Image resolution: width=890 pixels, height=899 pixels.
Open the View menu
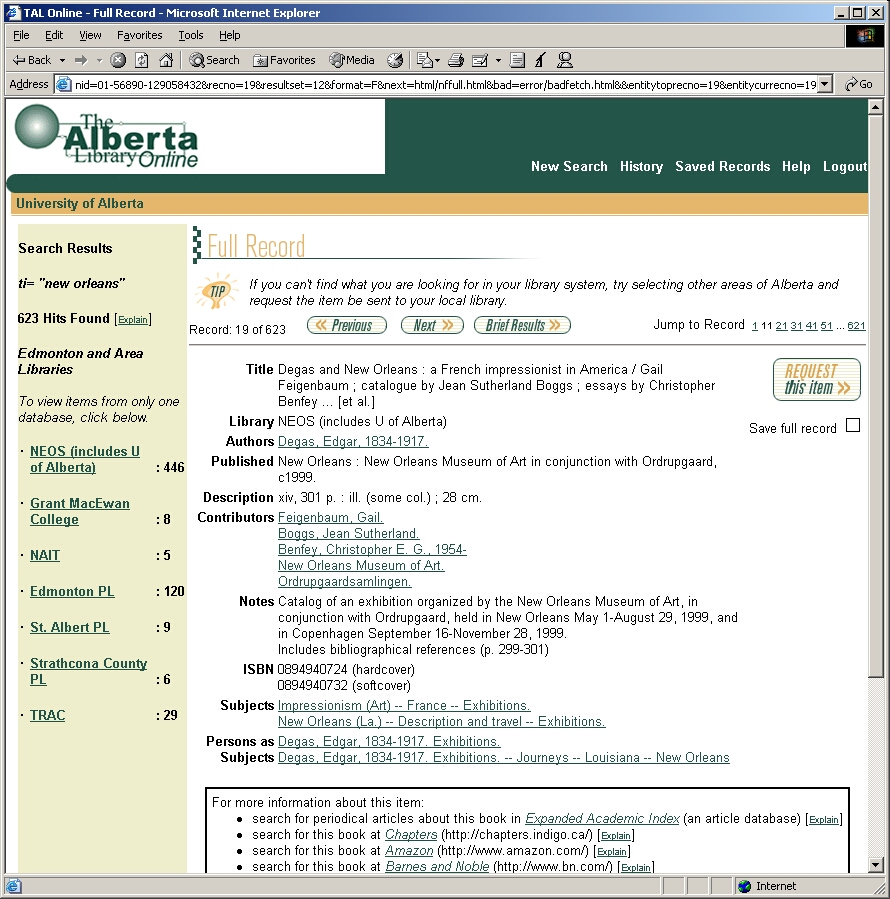90,36
